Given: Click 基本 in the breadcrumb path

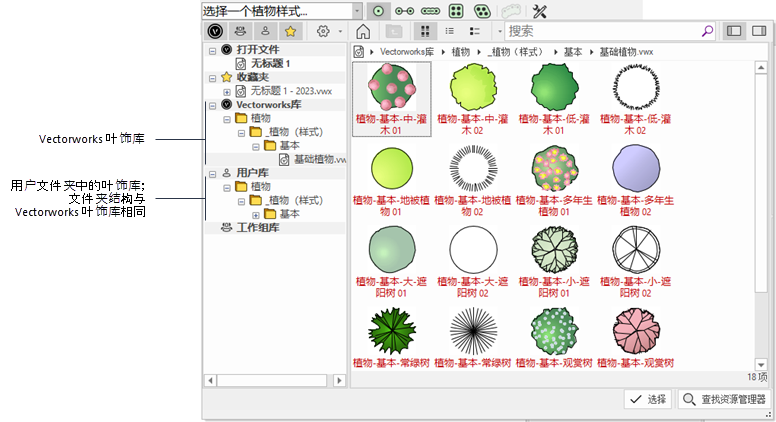Looking at the screenshot, I should coord(573,51).
